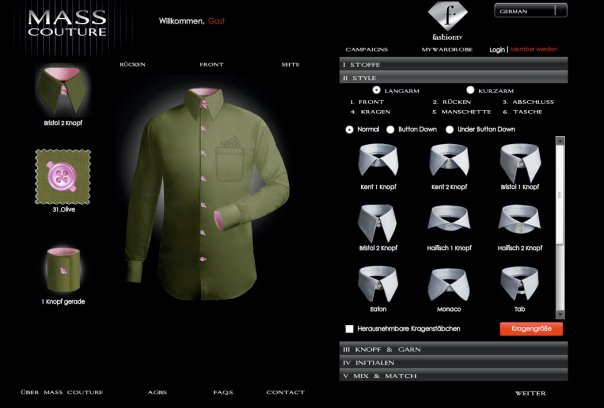604x408 pixels.
Task: Choose the Haifisch 2 Knopf collar
Action: click(520, 222)
